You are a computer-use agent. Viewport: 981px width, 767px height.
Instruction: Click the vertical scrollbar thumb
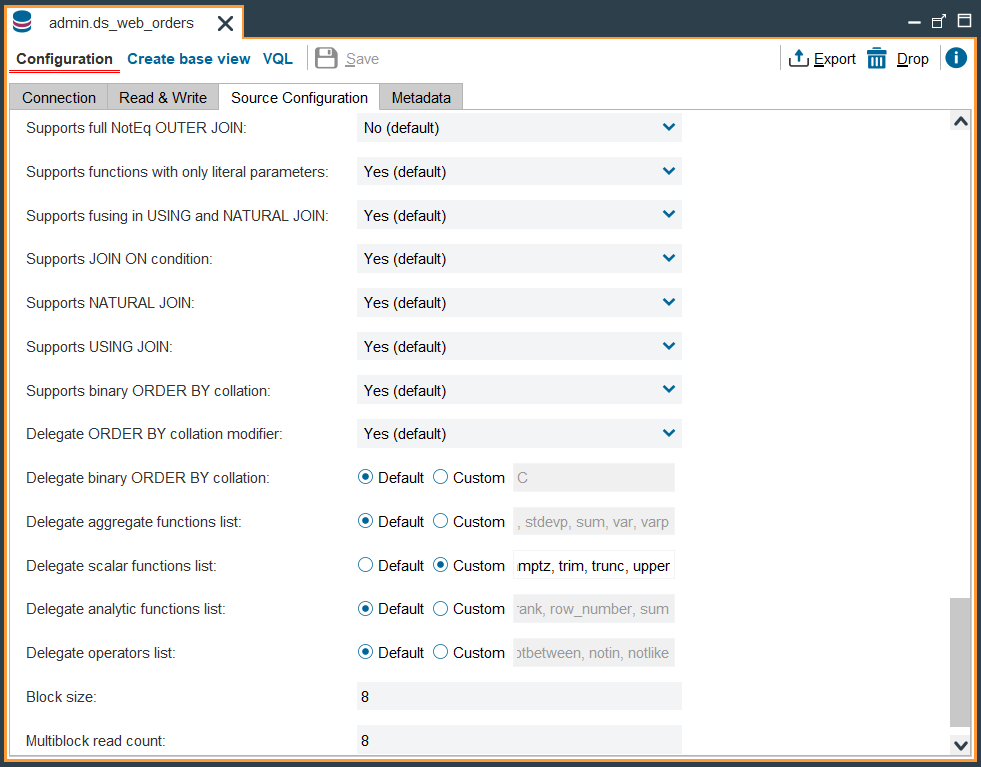pos(960,663)
